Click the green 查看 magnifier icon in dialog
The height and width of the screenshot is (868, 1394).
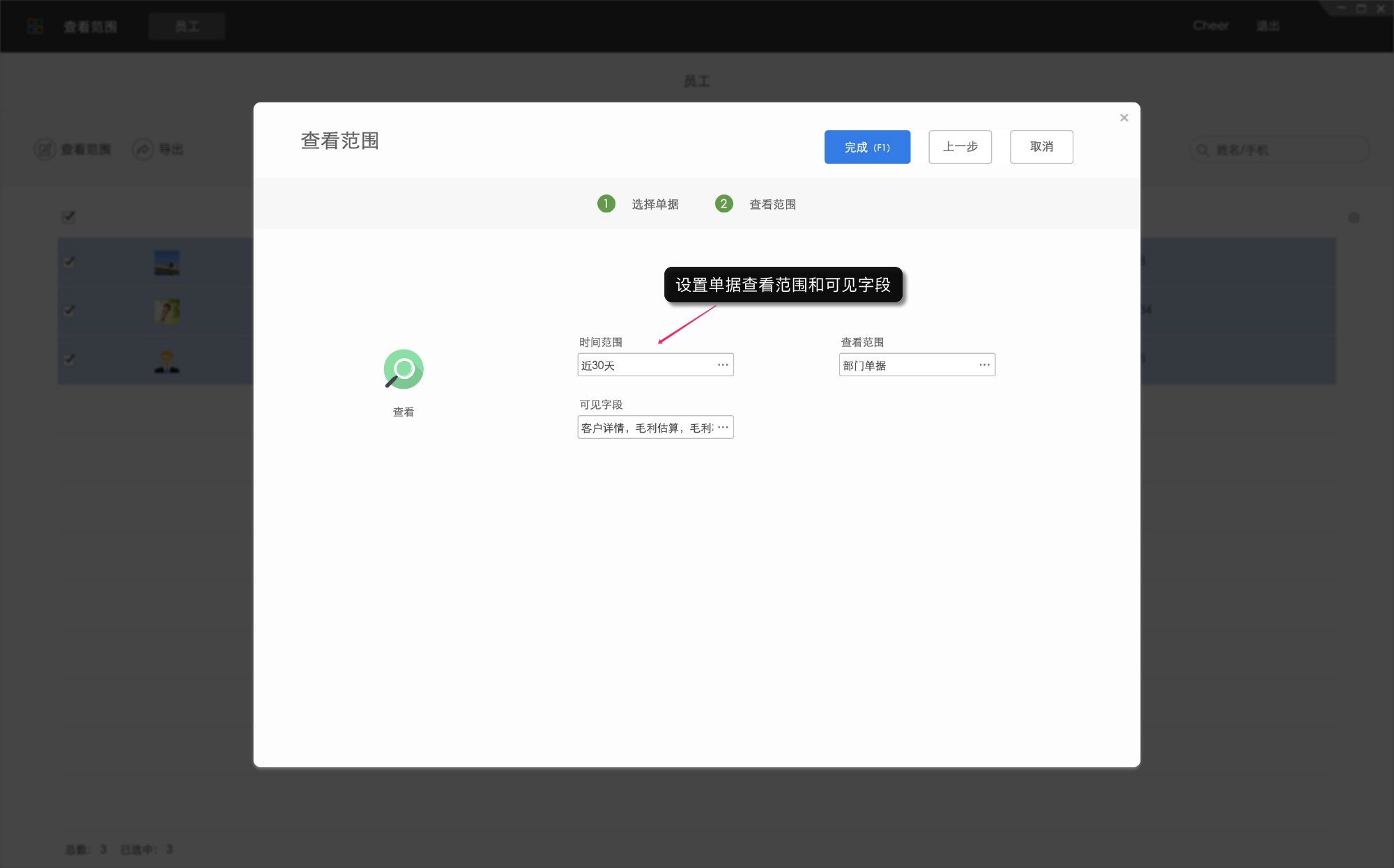(x=403, y=369)
